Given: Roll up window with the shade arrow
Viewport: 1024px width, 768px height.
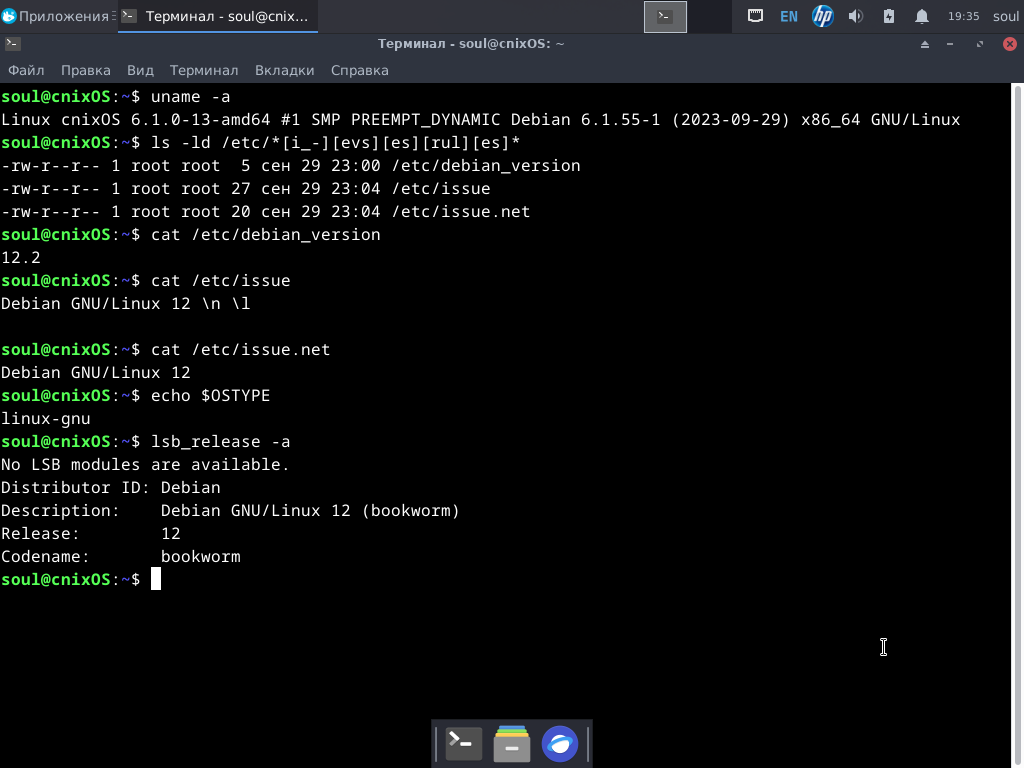Looking at the screenshot, I should [925, 44].
